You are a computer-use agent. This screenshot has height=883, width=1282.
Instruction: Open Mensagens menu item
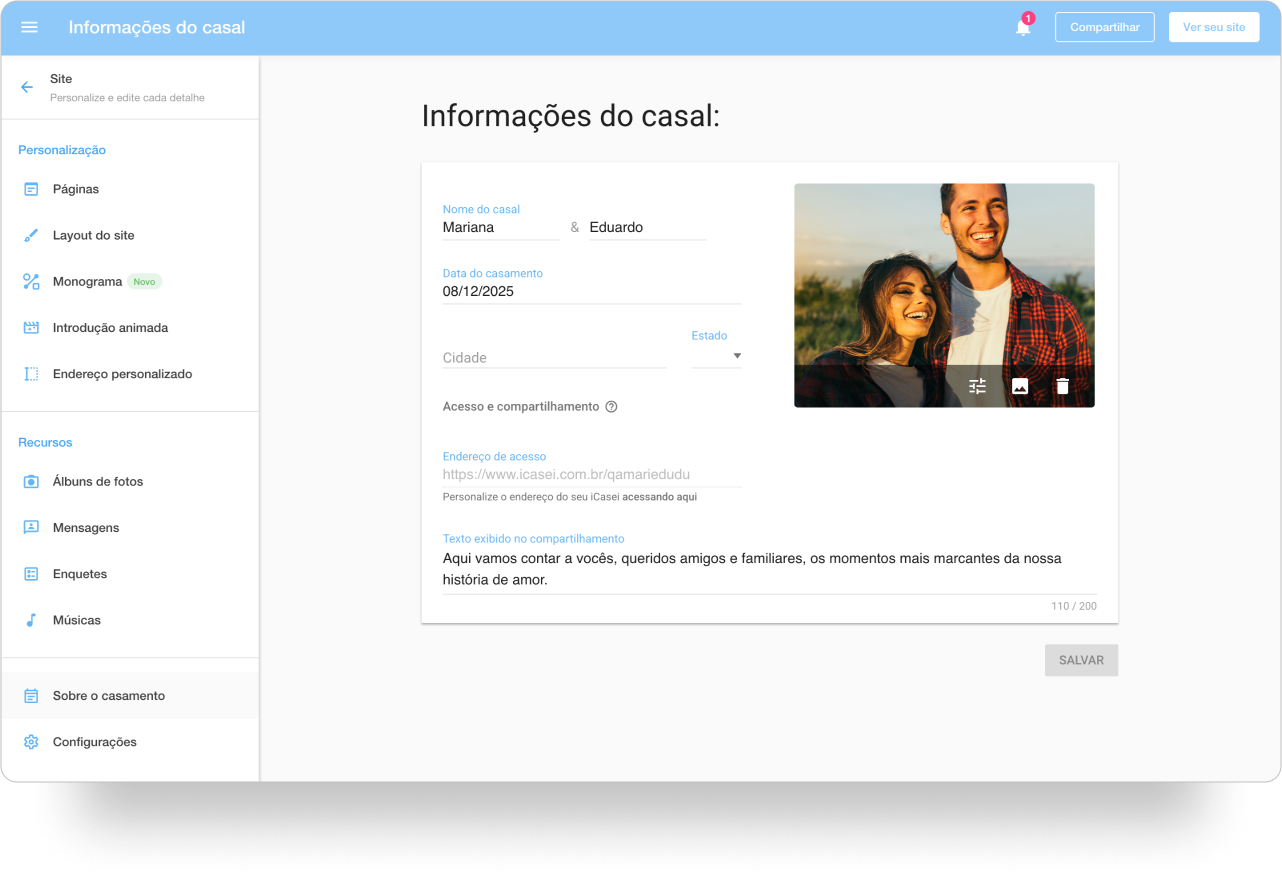(x=130, y=528)
